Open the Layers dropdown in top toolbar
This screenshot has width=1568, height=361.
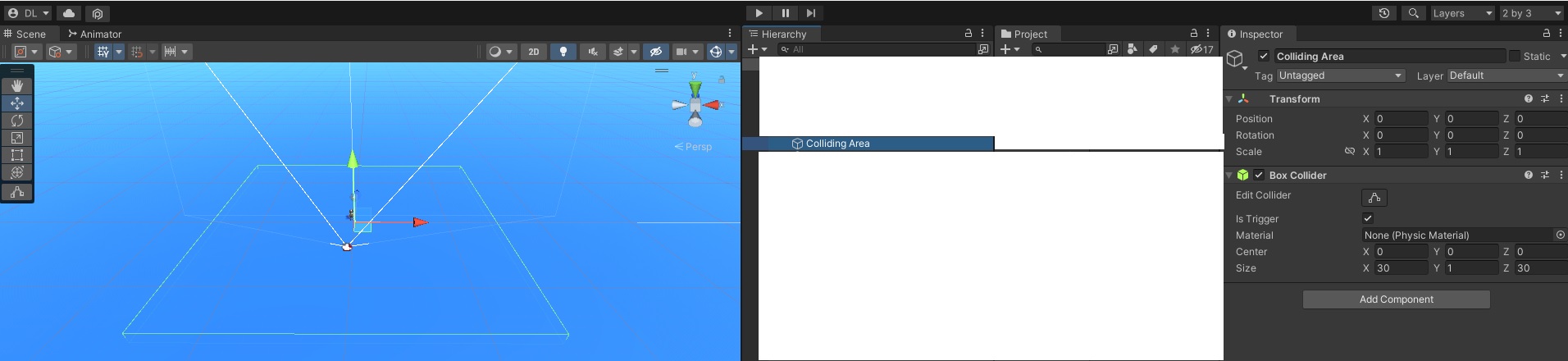tap(1462, 13)
